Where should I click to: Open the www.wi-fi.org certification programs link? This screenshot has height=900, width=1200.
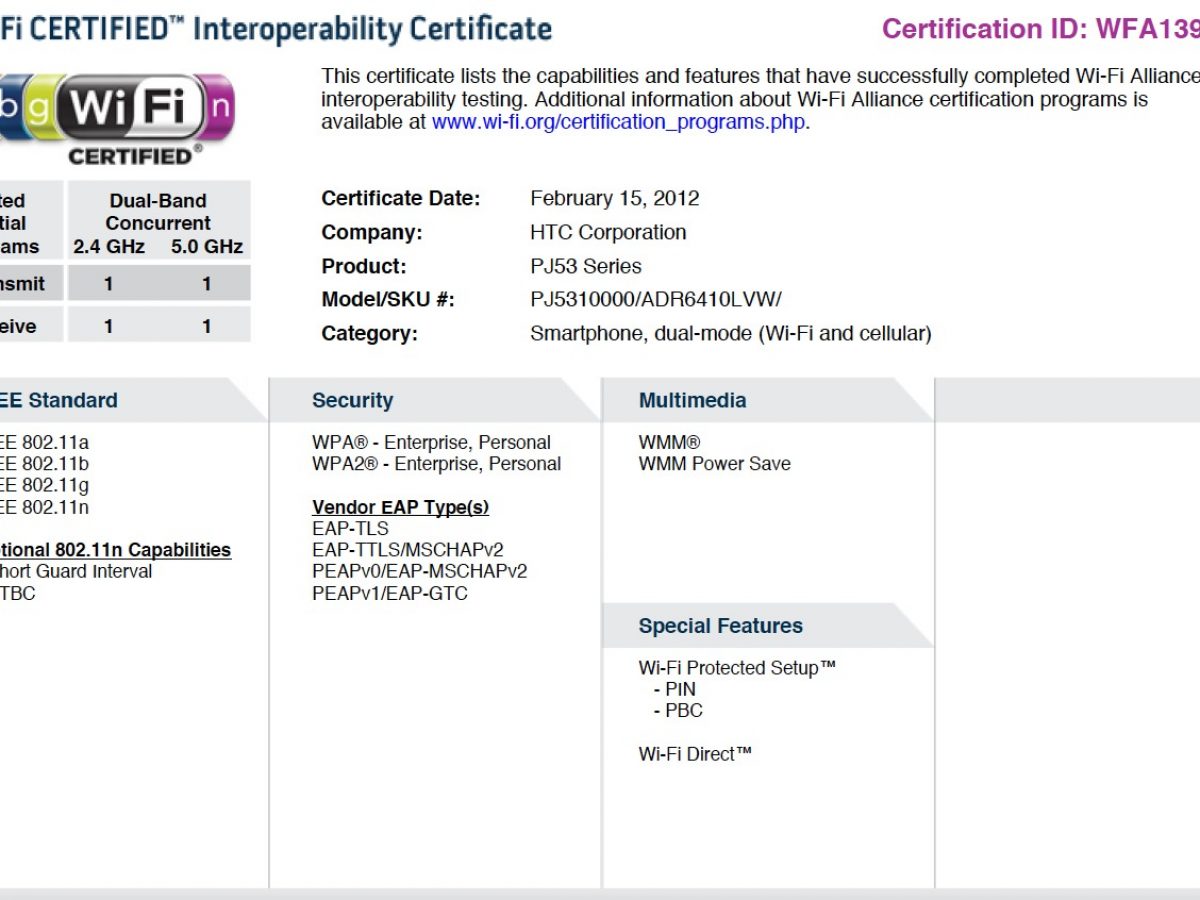coord(618,122)
